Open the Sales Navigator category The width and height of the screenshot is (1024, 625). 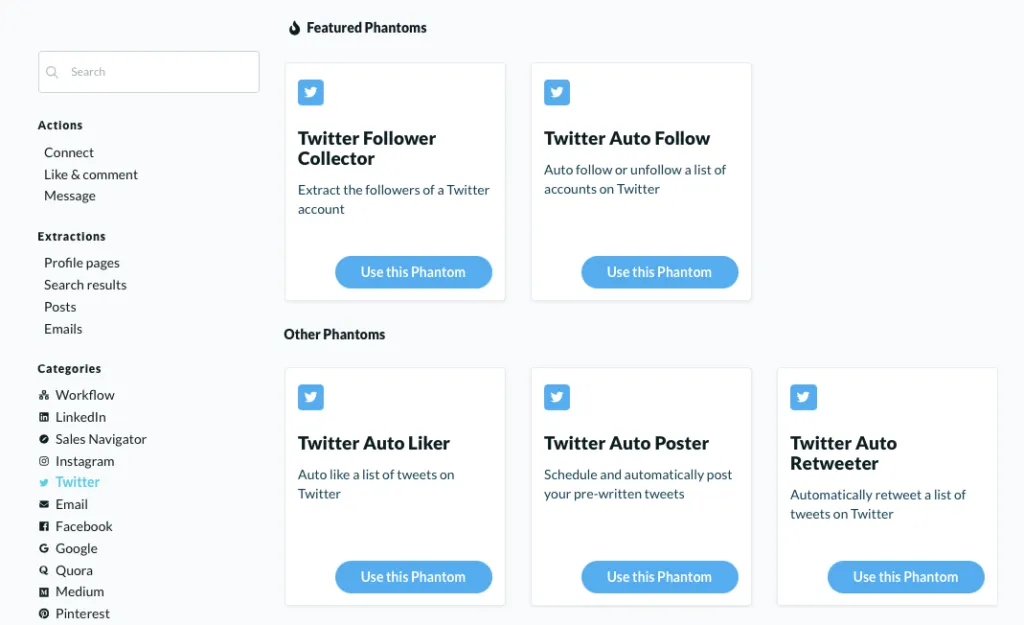point(101,439)
